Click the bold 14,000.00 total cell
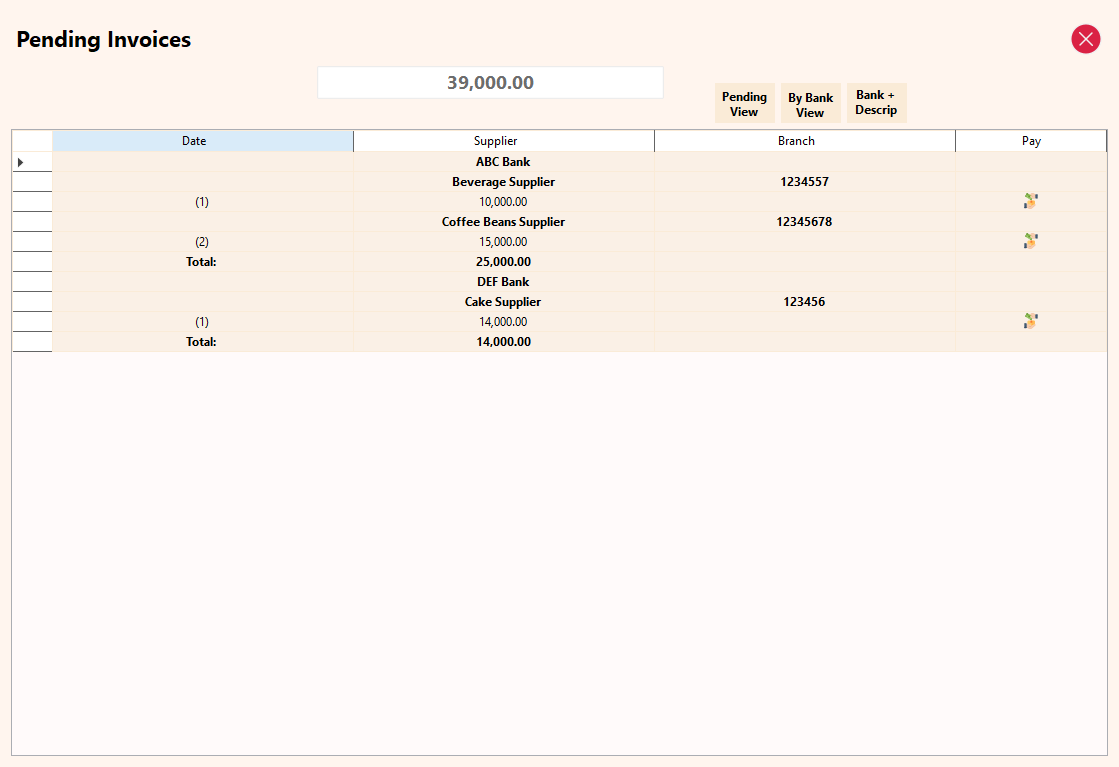This screenshot has width=1119, height=767. [503, 342]
